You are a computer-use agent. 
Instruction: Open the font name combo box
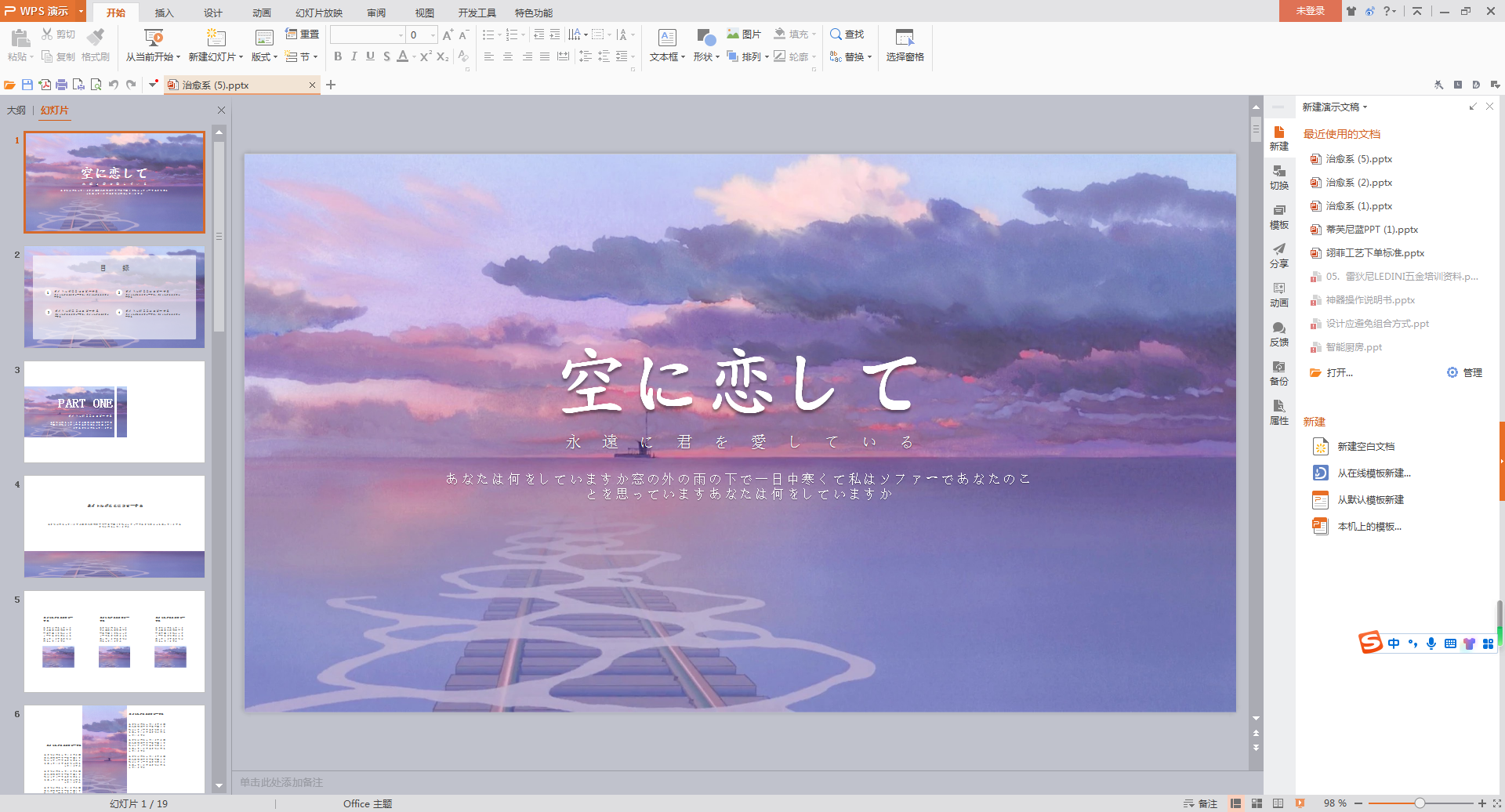tap(368, 34)
